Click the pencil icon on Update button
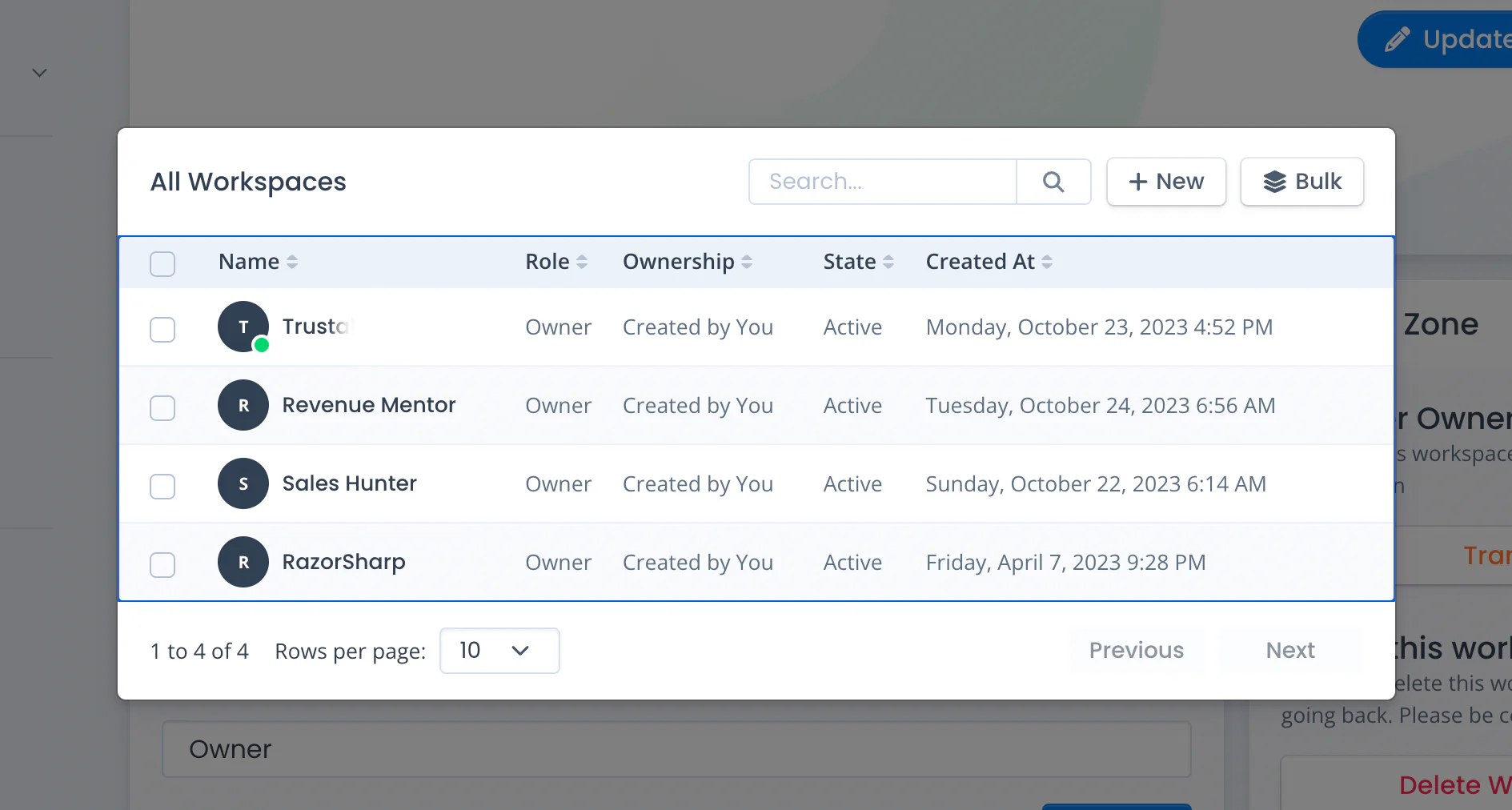Viewport: 1512px width, 810px height. point(1397,38)
